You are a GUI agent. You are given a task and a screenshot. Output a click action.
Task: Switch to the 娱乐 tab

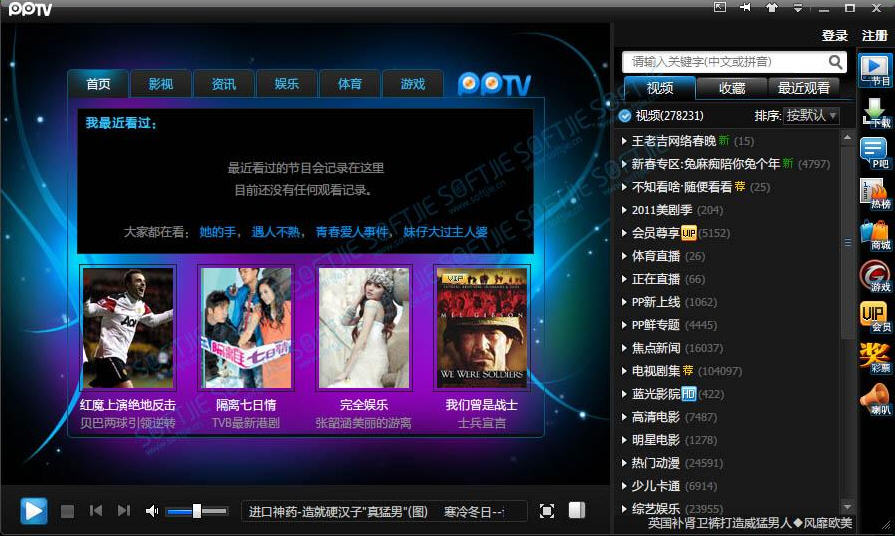click(287, 84)
